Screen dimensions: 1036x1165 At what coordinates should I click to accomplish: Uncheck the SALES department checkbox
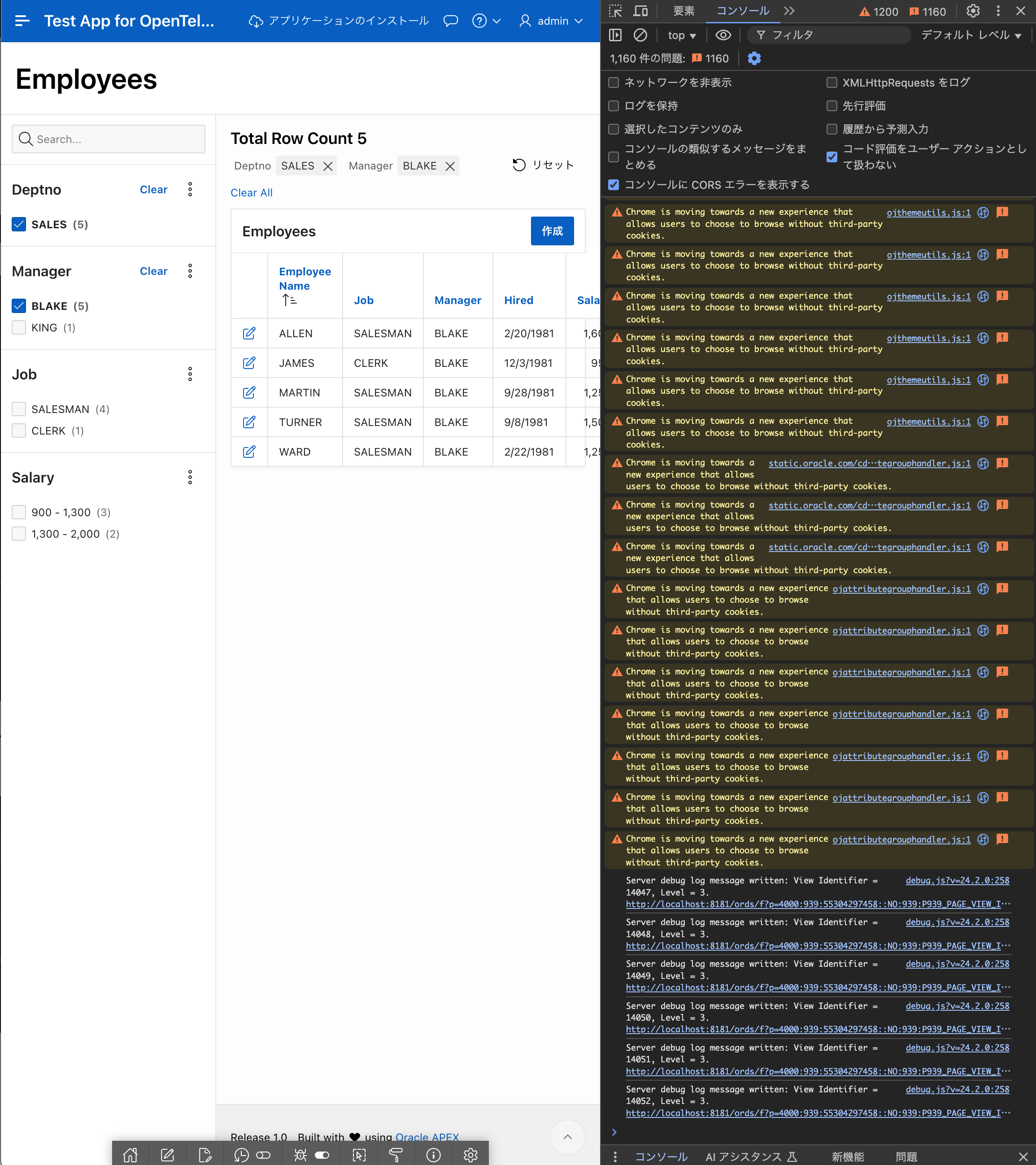[19, 225]
